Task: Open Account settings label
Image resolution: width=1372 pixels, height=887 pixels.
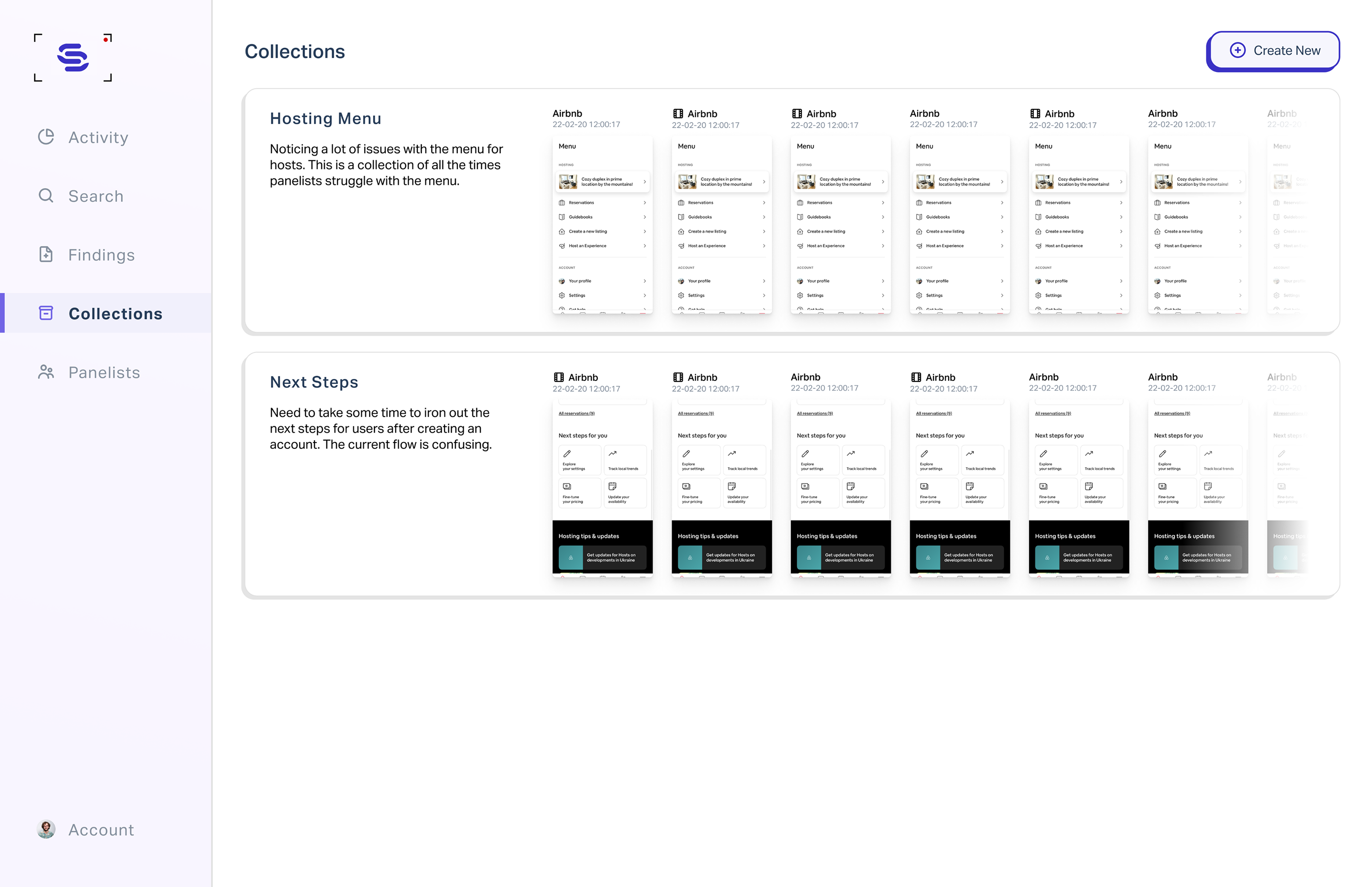Action: [101, 830]
